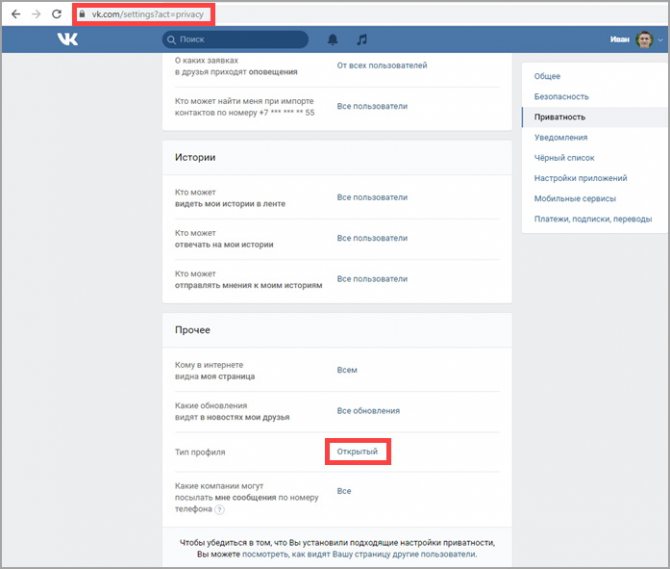Screen dimensions: 670x569
Task: Open the Уведомления settings section
Action: pos(561,138)
